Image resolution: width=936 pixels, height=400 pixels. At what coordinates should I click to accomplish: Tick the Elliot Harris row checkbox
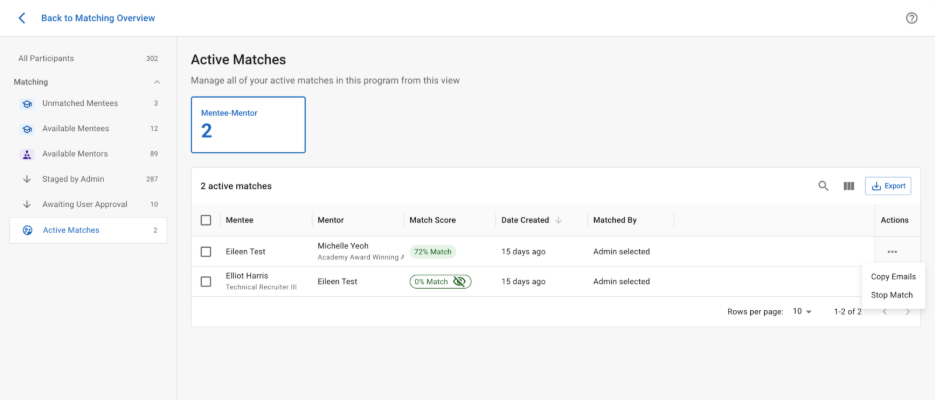click(x=206, y=282)
